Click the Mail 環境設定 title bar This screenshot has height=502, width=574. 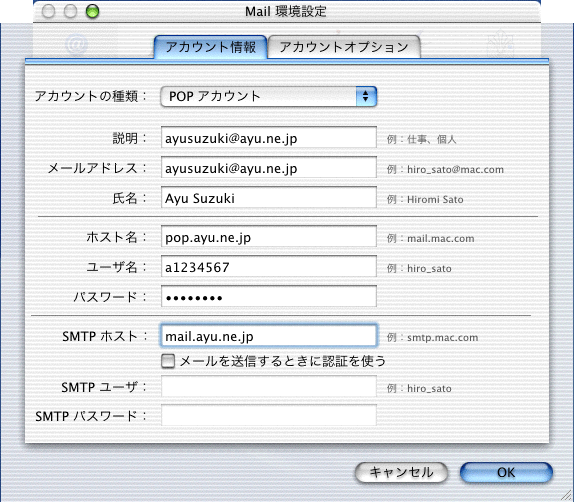(x=286, y=11)
